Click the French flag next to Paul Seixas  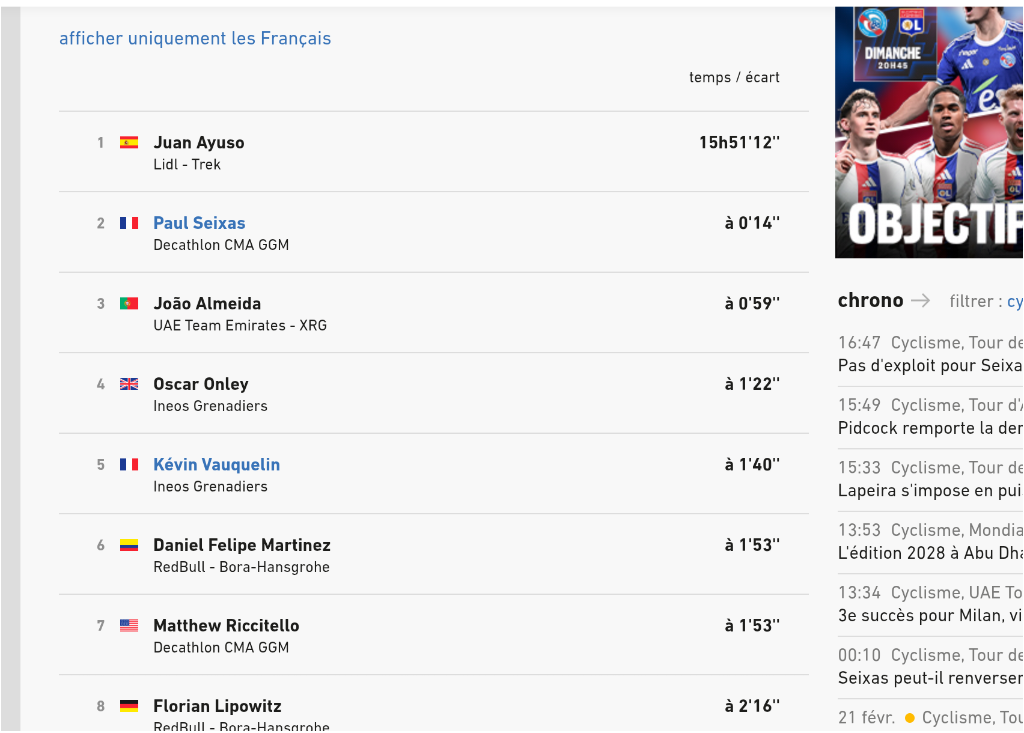(129, 223)
